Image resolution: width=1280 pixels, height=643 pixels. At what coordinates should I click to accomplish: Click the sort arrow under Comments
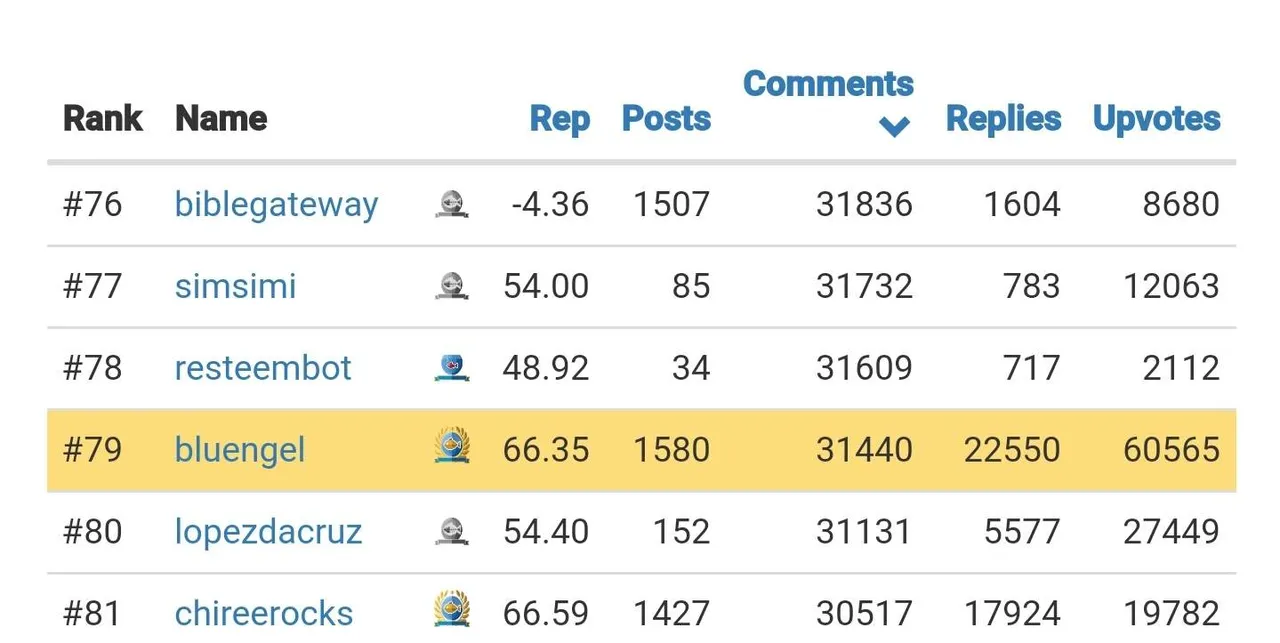click(894, 126)
